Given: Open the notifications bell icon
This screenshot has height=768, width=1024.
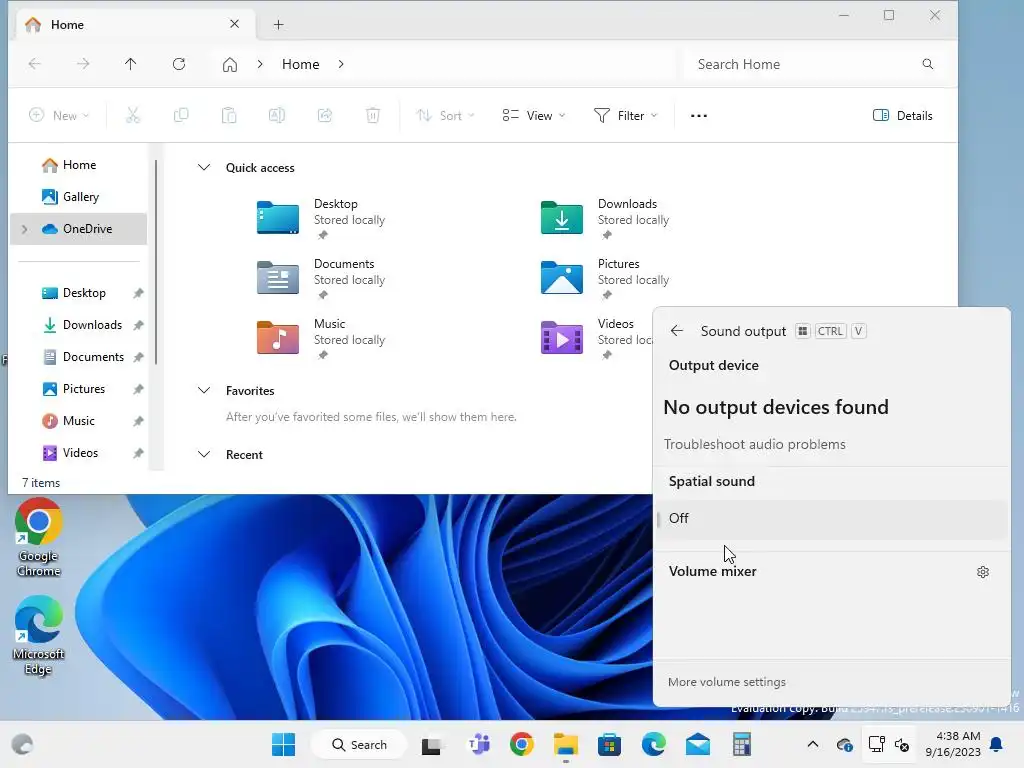Looking at the screenshot, I should click(x=997, y=744).
